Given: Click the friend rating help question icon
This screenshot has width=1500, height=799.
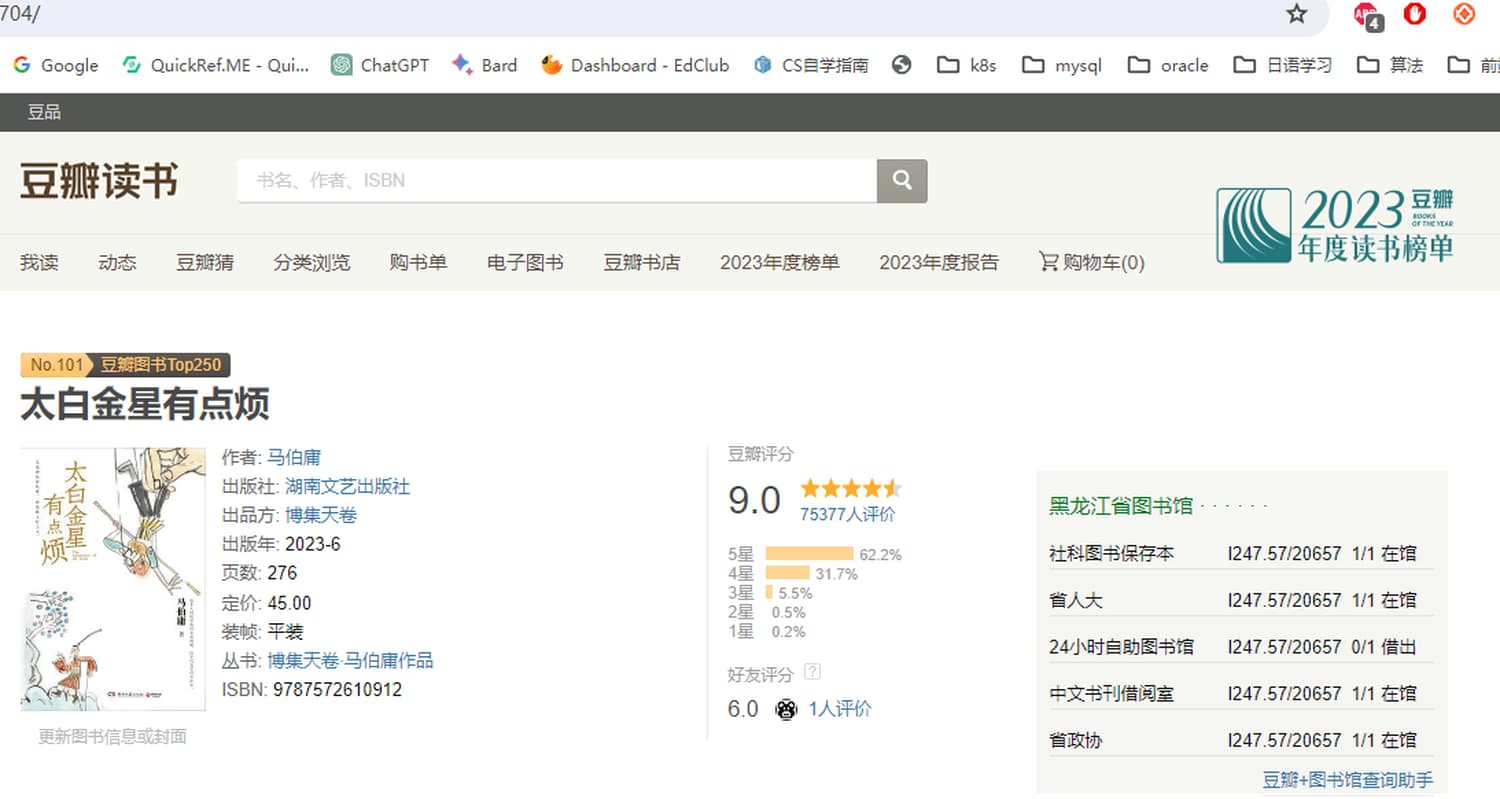Looking at the screenshot, I should [x=812, y=671].
